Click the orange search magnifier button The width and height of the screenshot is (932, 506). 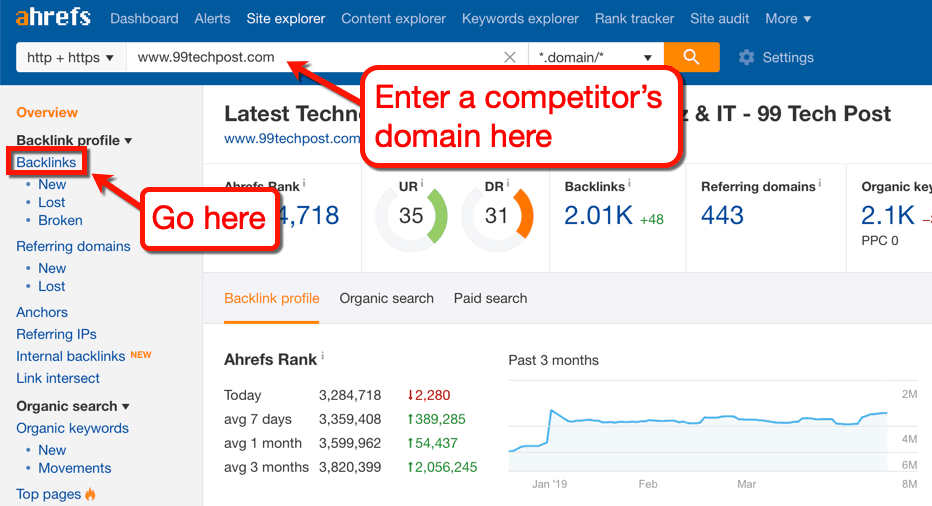pos(691,57)
